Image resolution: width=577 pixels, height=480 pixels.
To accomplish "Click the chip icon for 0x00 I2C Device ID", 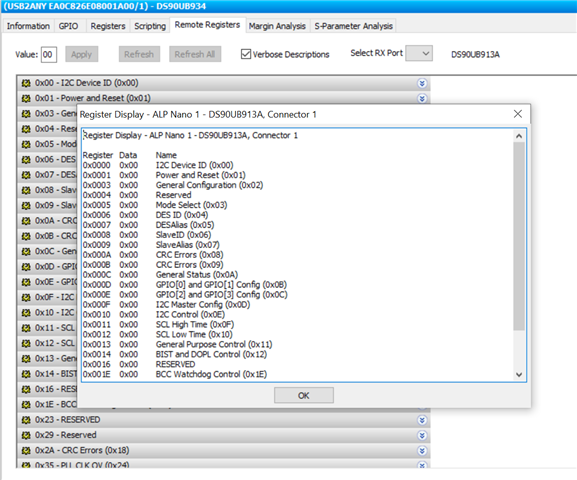I will coord(26,83).
